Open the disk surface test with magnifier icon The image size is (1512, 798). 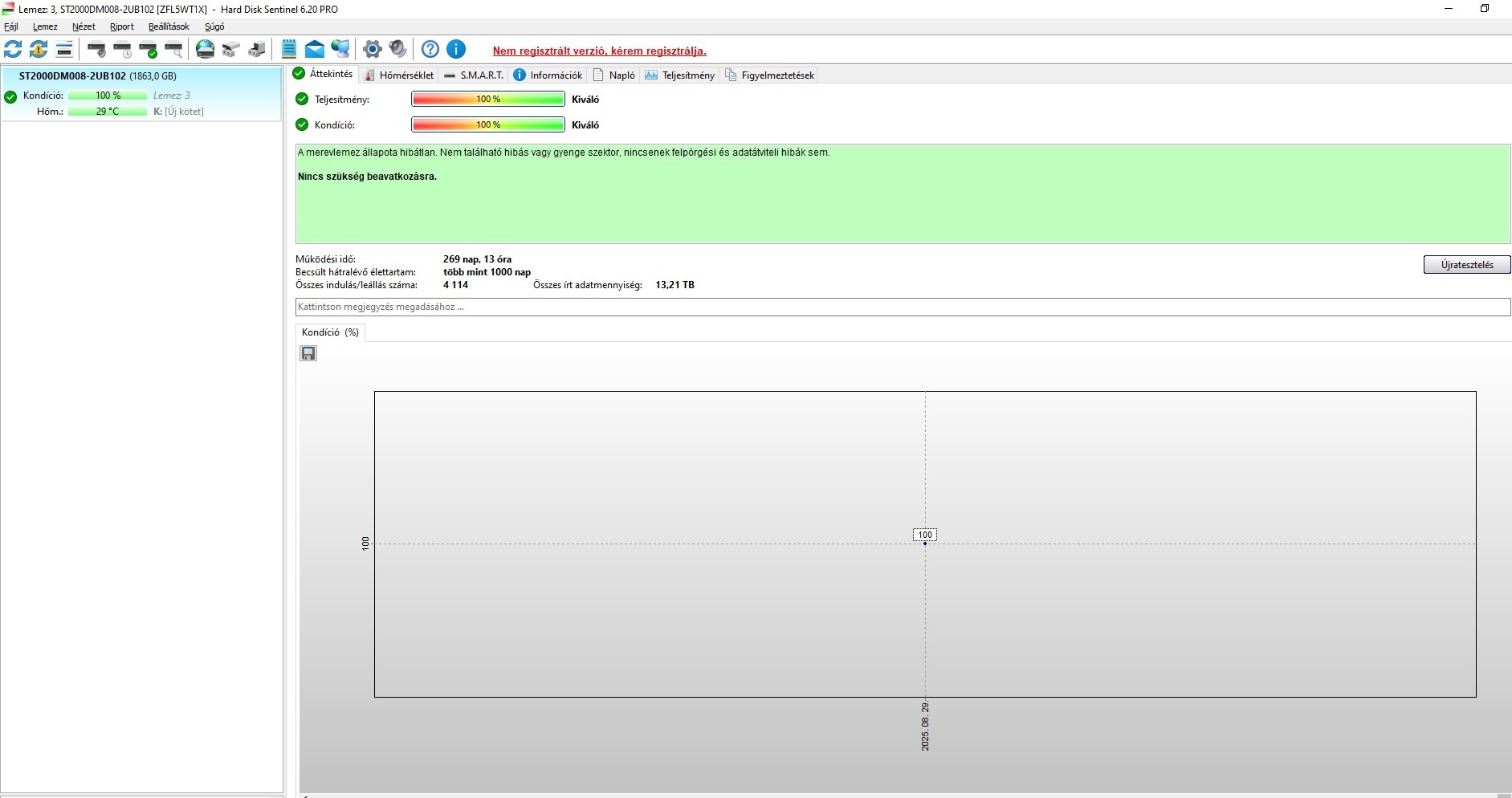[174, 50]
